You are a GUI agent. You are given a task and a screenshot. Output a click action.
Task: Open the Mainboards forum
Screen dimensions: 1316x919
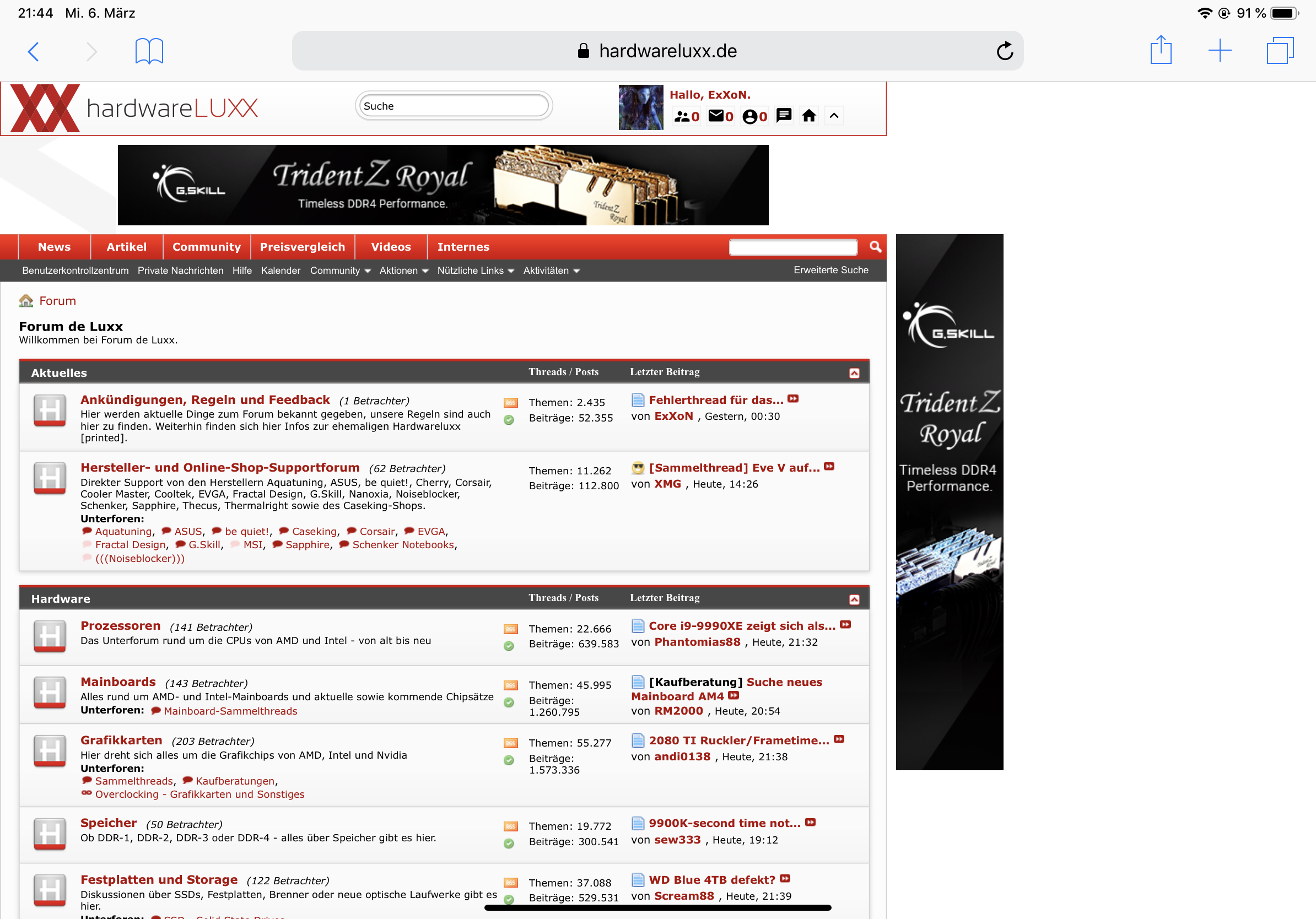coord(118,682)
